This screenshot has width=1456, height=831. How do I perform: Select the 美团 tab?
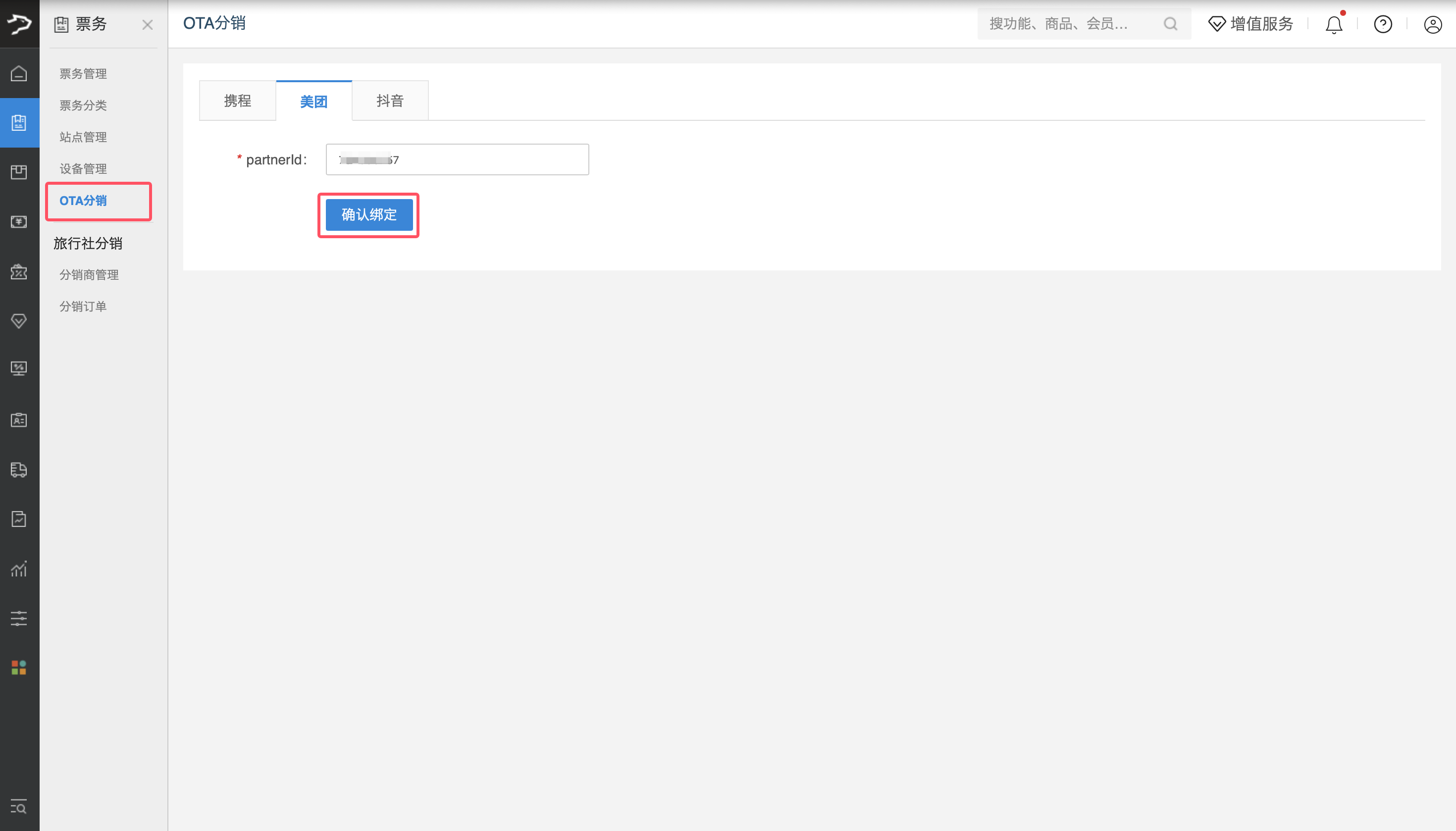[313, 102]
